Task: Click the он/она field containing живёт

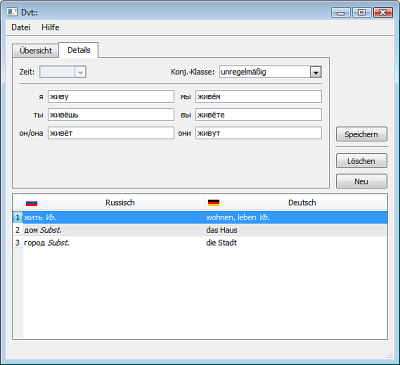Action: pyautogui.click(x=111, y=133)
